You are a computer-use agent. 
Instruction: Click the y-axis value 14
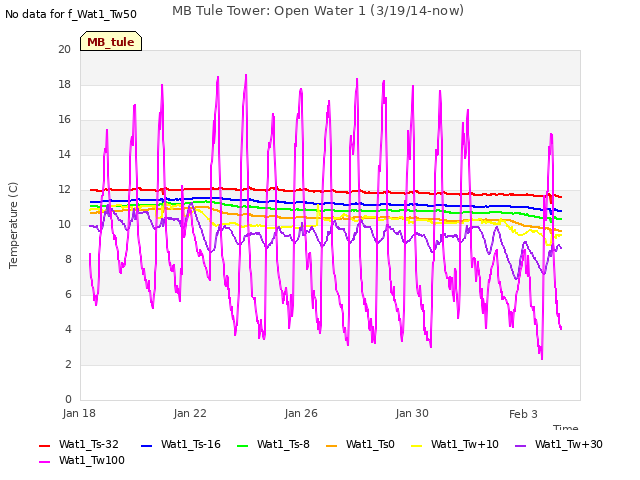pos(64,154)
